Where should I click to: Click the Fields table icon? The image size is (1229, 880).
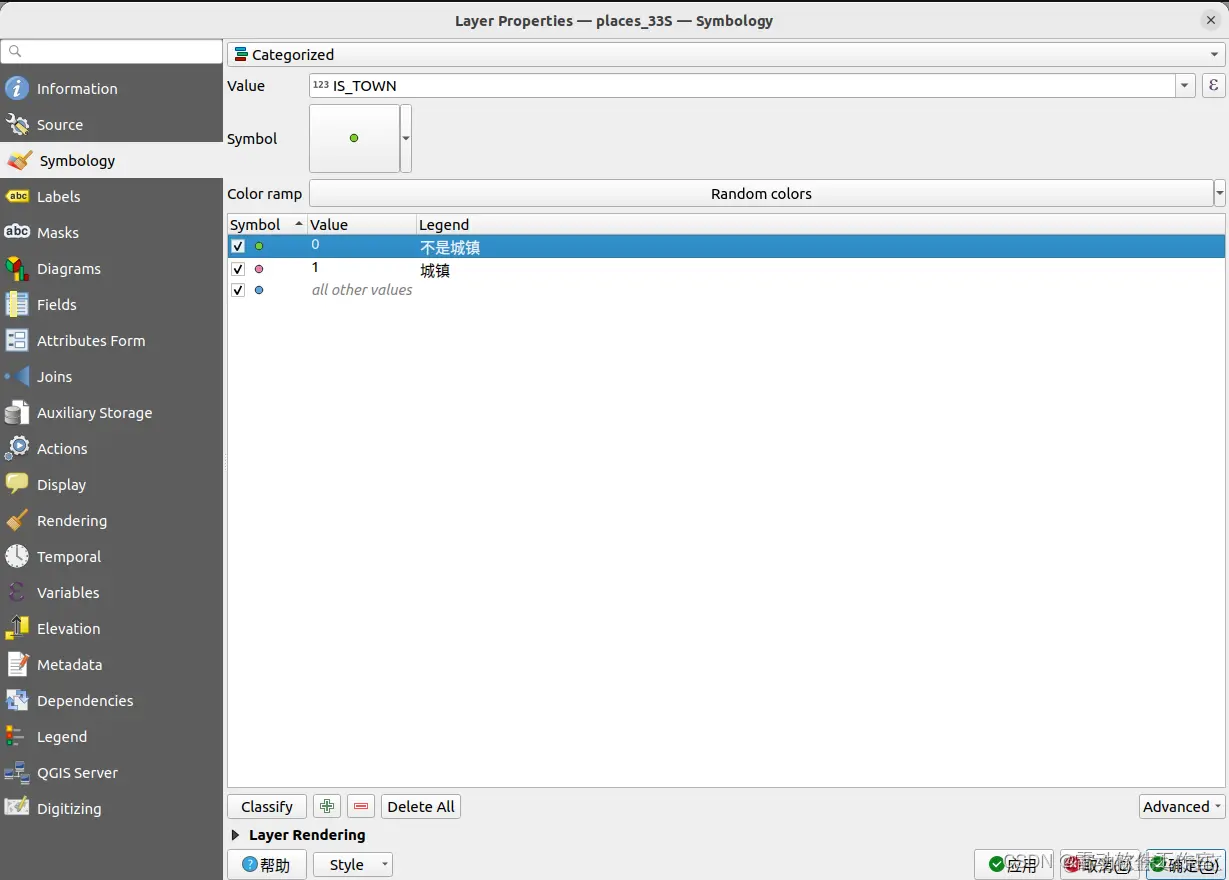(x=17, y=304)
